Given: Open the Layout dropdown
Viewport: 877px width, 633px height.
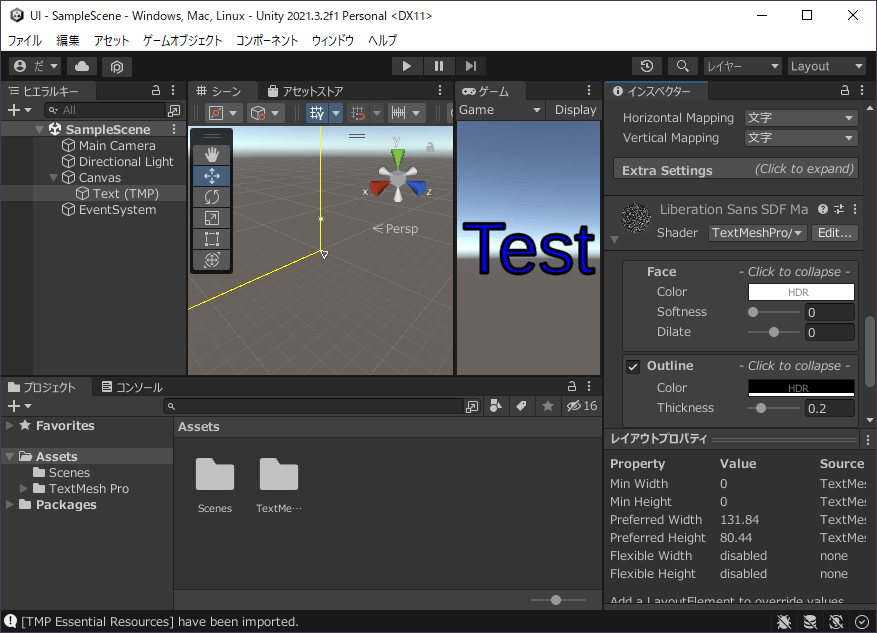Looking at the screenshot, I should click(x=827, y=66).
